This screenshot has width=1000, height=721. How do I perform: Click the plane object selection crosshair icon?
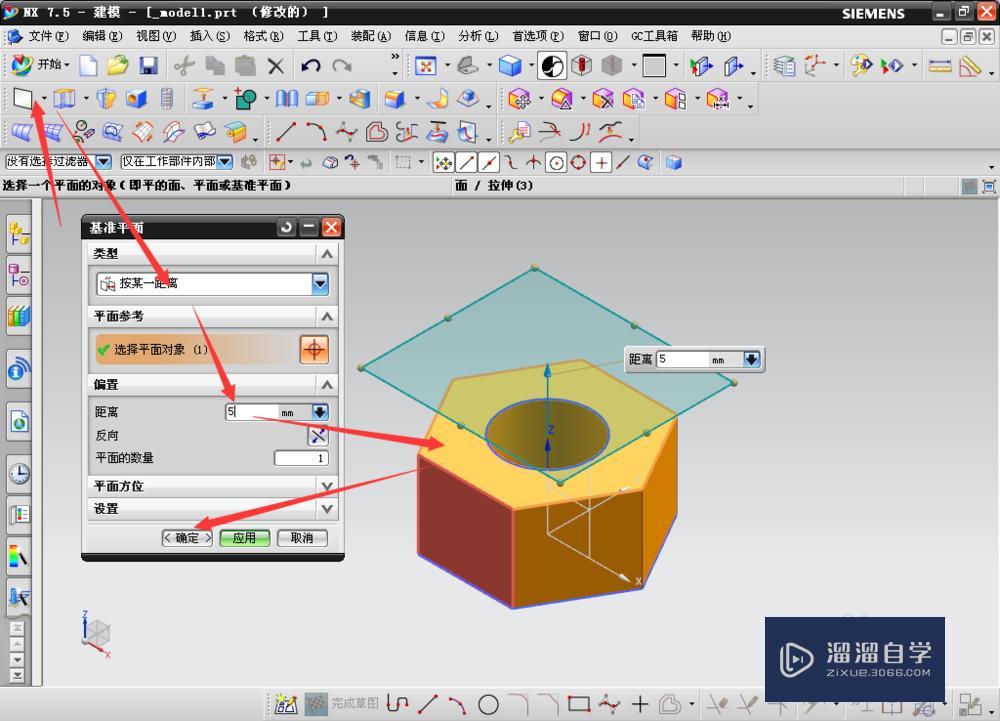(314, 349)
